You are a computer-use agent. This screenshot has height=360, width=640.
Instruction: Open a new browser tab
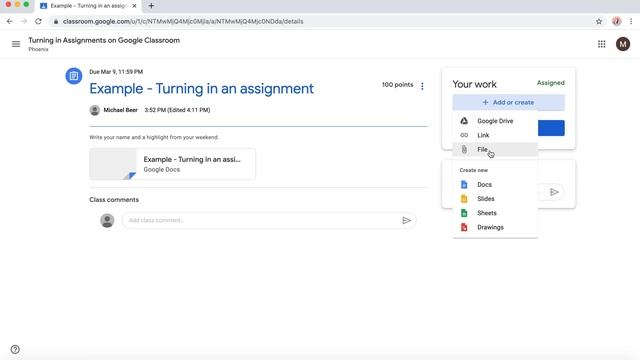tap(151, 6)
